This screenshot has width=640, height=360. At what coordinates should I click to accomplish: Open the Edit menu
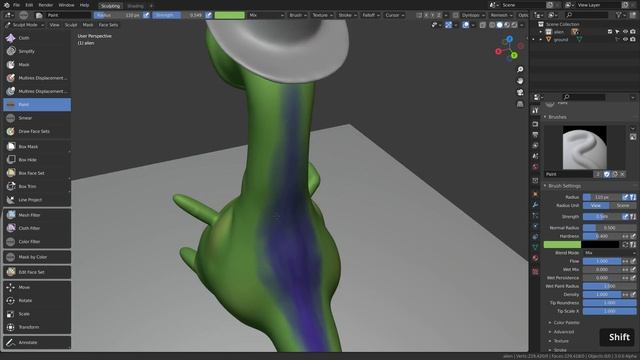click(x=29, y=5)
